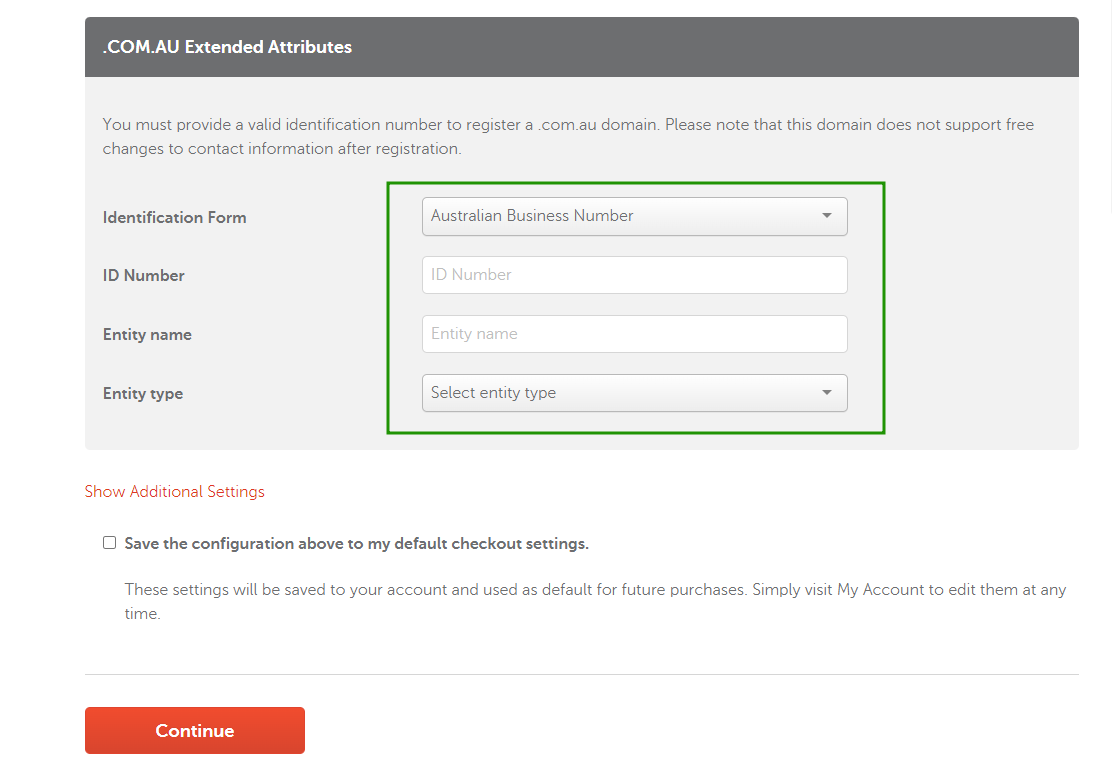Expand the Select entity type dropdown
This screenshot has width=1112, height=769.
634,393
